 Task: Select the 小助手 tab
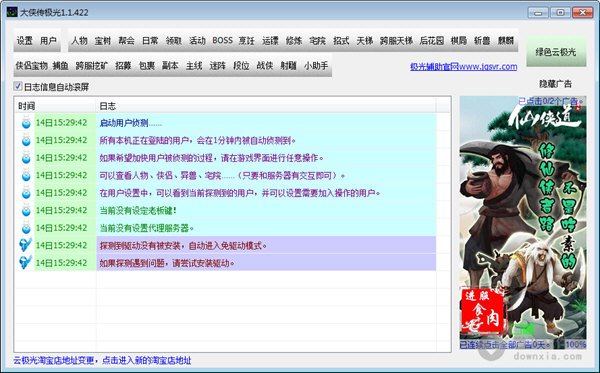pyautogui.click(x=316, y=66)
